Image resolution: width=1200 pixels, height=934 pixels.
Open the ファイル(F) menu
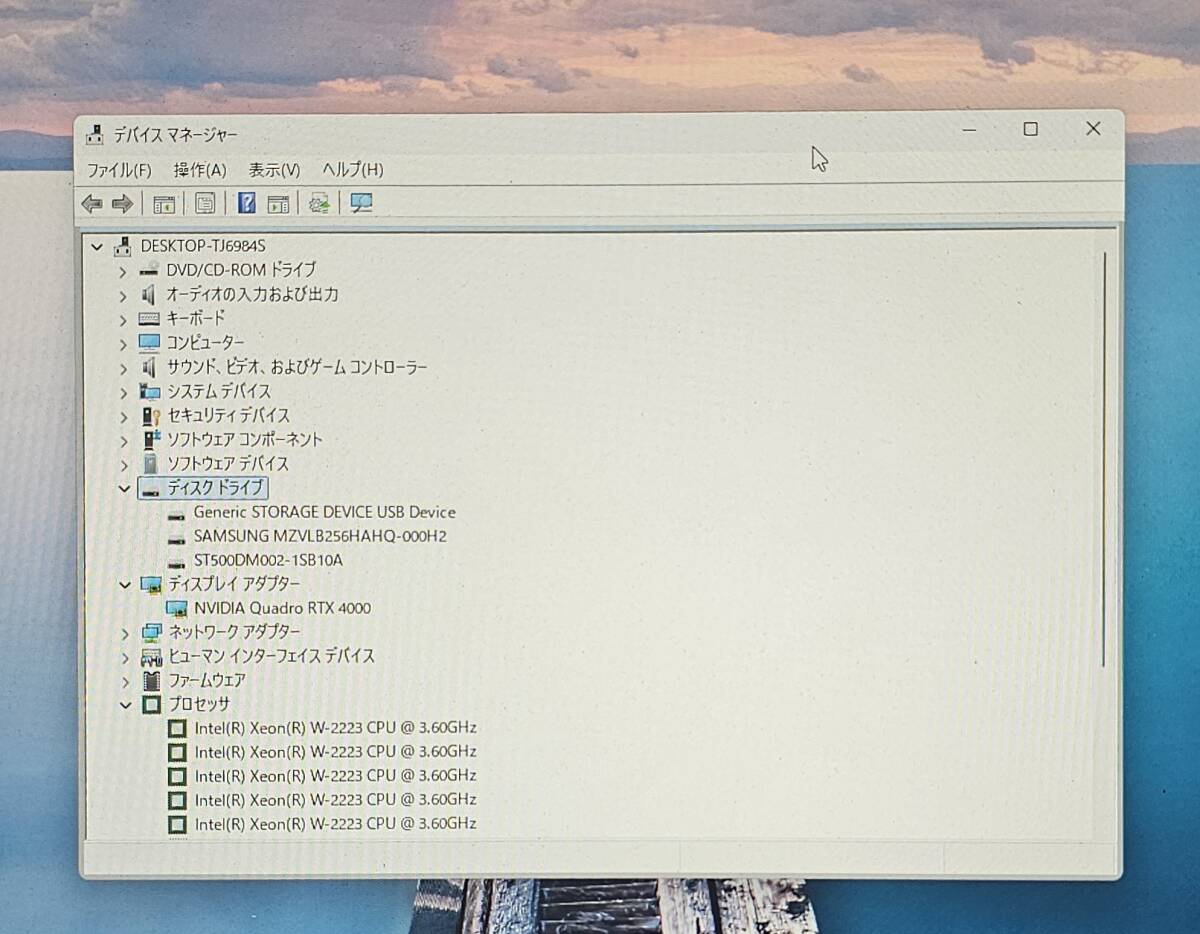pyautogui.click(x=119, y=170)
